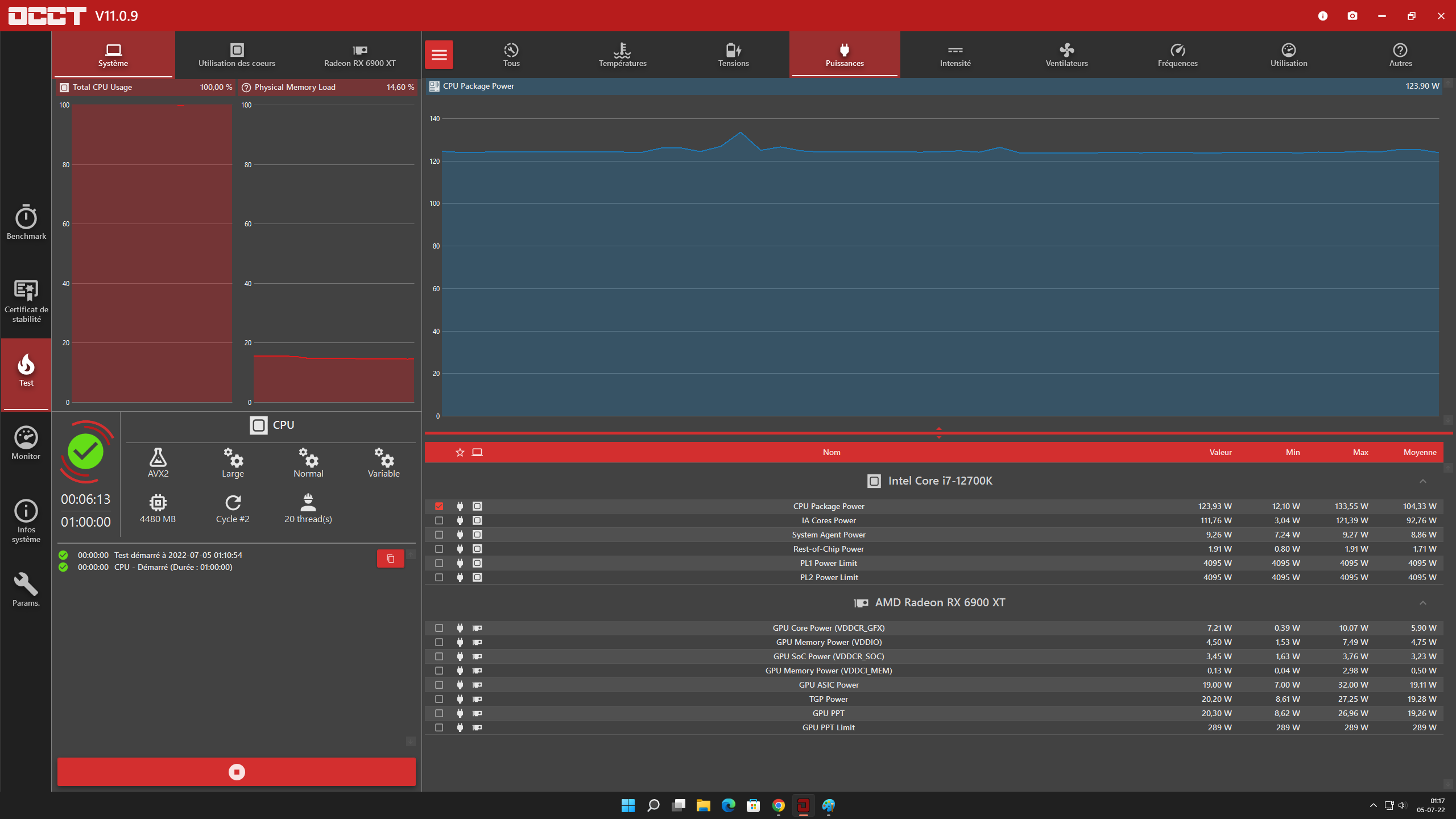Show hidden icons in system tray
1456x819 pixels.
[x=1373, y=805]
